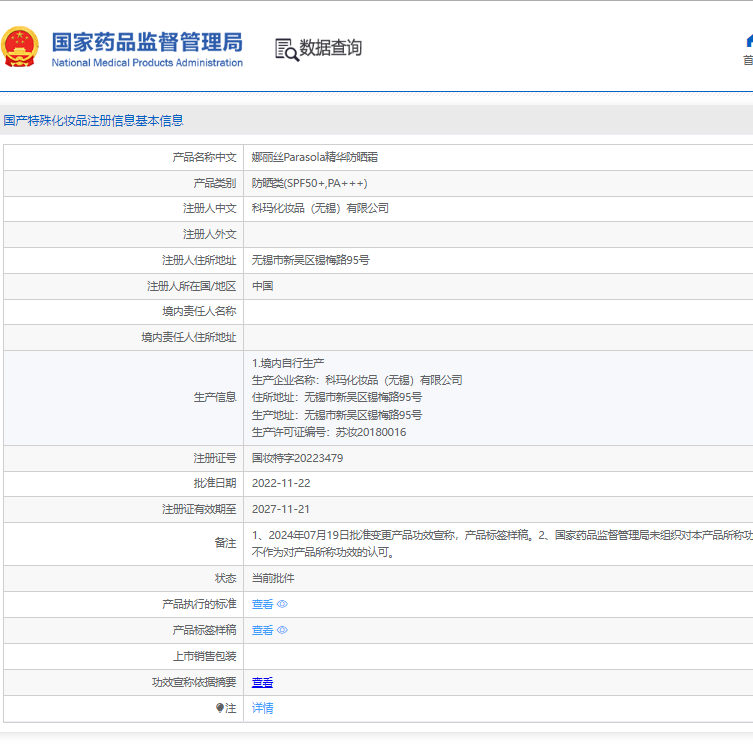Click the national emblem logo
This screenshot has width=753, height=753.
coord(20,47)
